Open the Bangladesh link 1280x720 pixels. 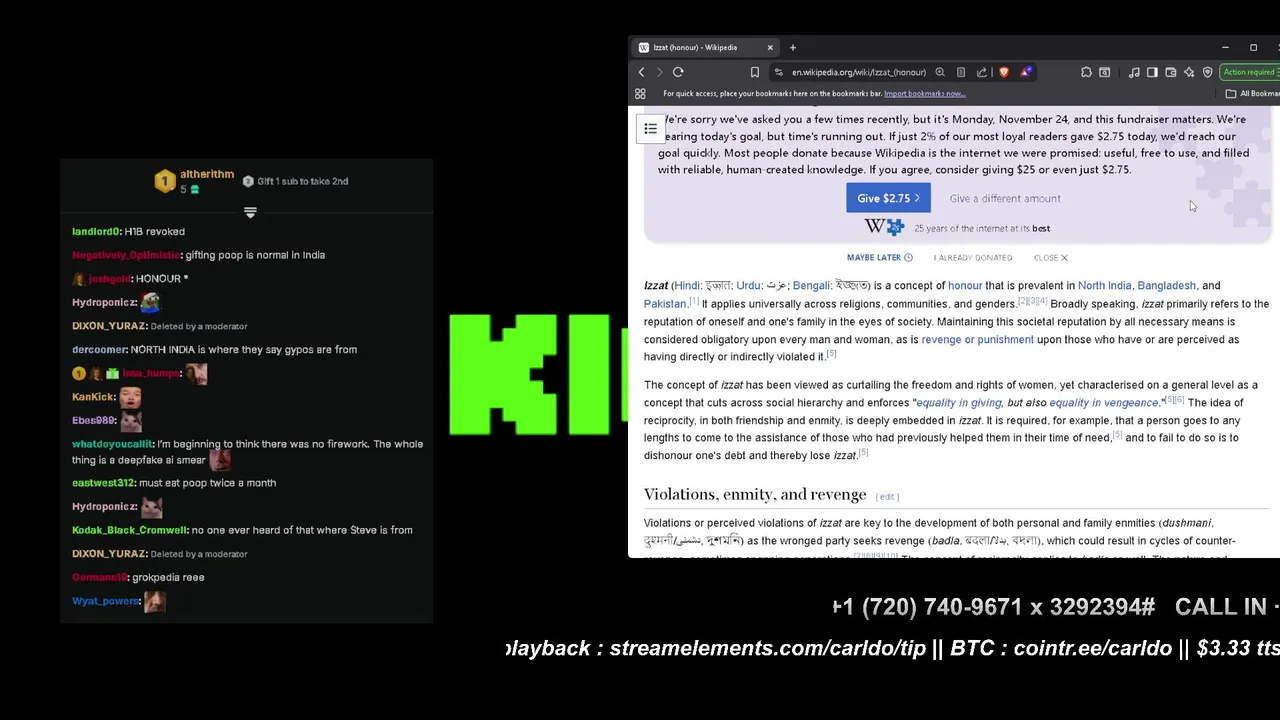[x=1166, y=286]
